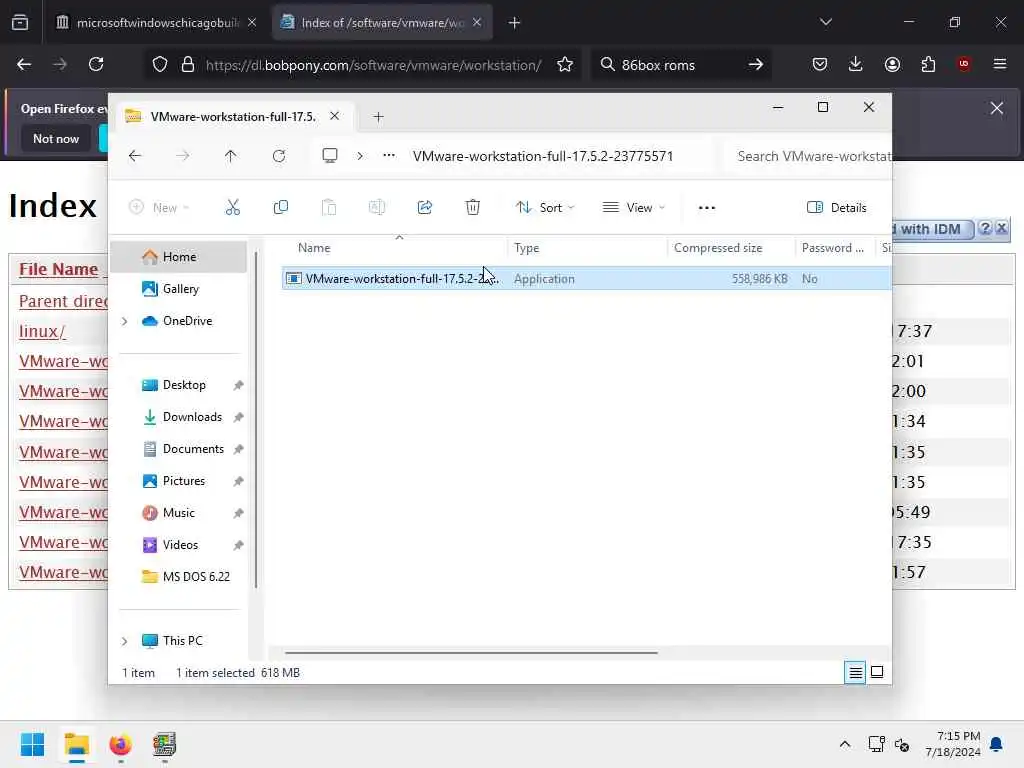1024x768 pixels.
Task: Click the horizontal scrollbar in file list
Action: 471,652
